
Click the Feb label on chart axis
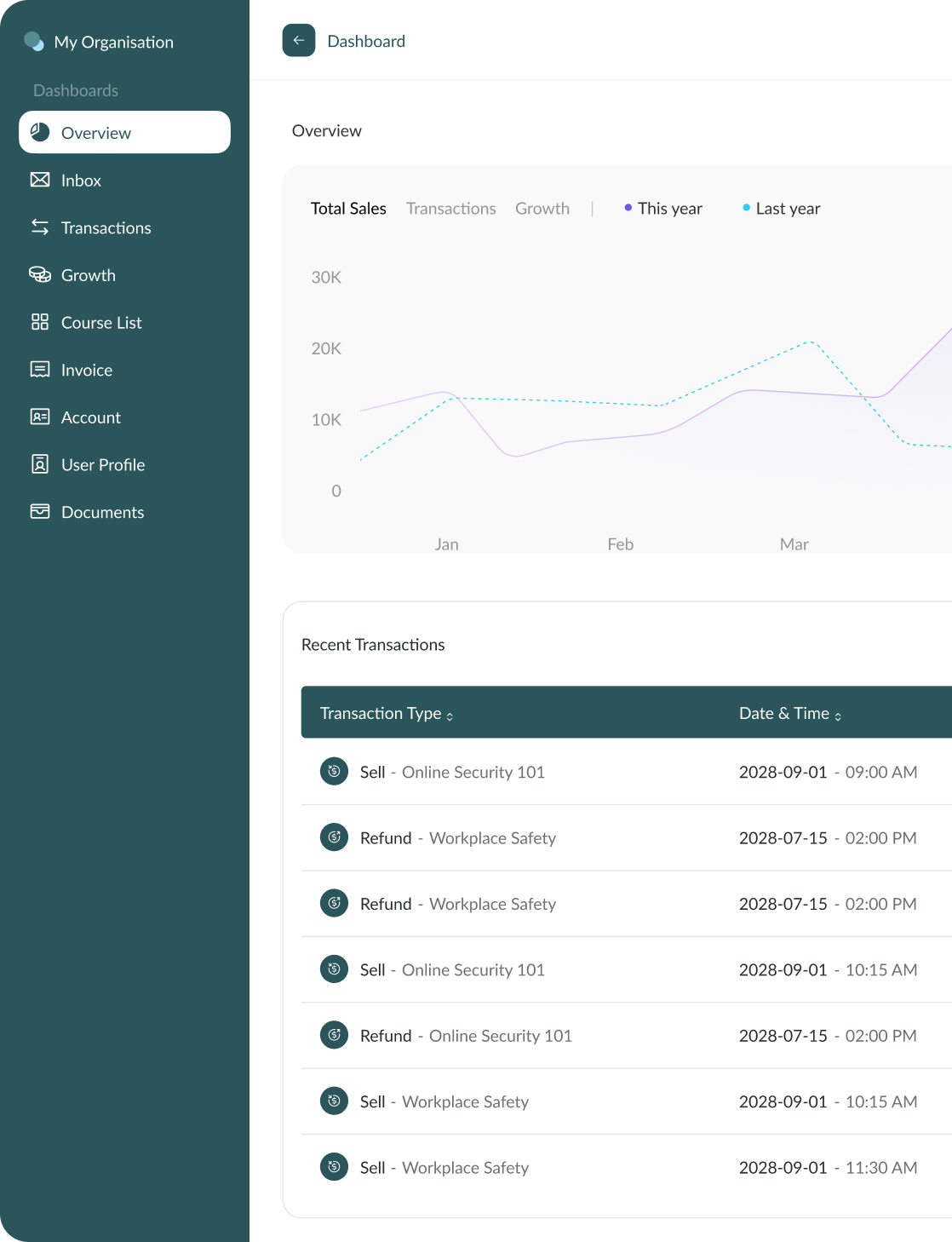tap(621, 544)
